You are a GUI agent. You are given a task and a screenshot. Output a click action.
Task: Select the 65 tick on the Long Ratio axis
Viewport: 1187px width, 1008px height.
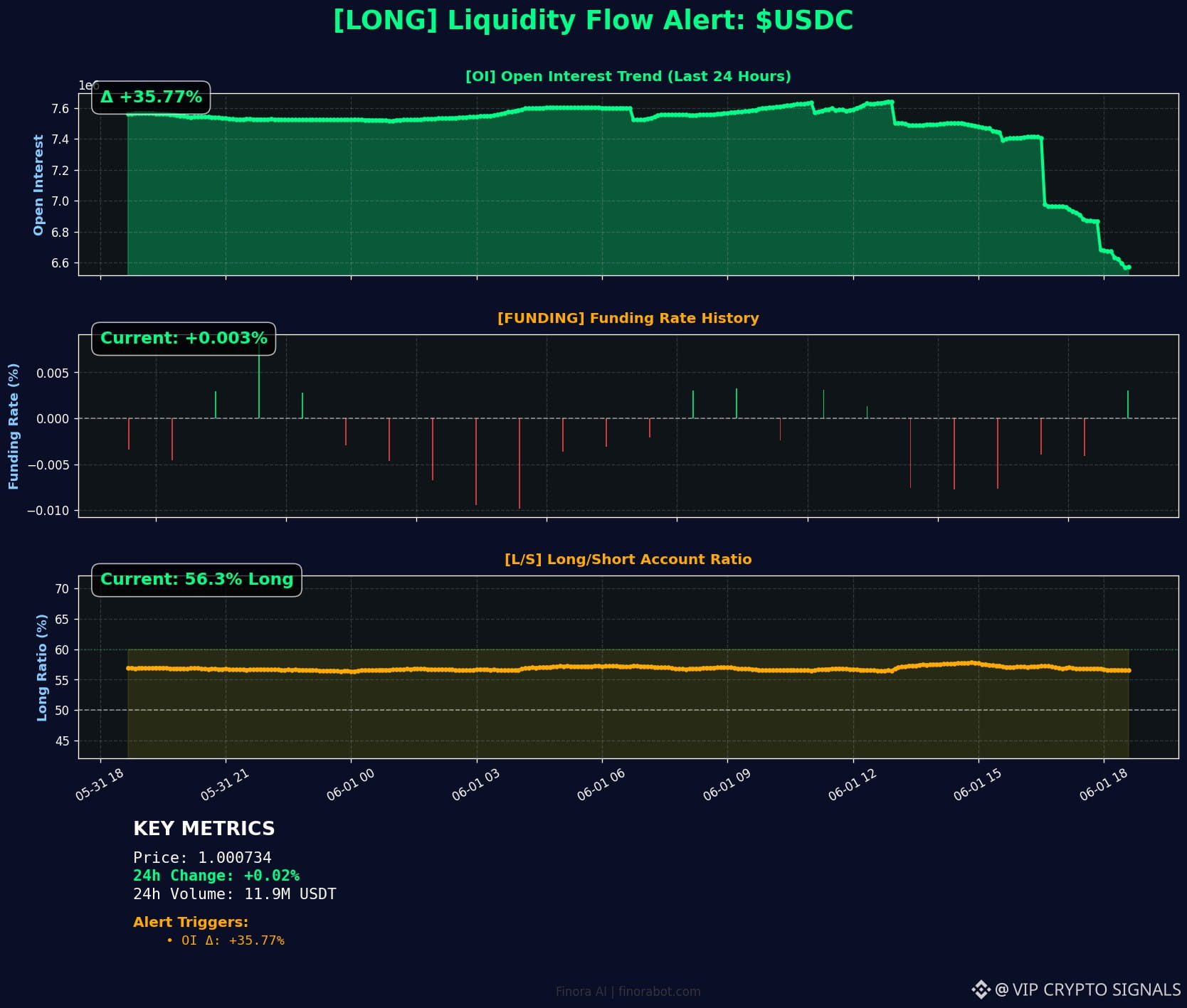[x=63, y=620]
